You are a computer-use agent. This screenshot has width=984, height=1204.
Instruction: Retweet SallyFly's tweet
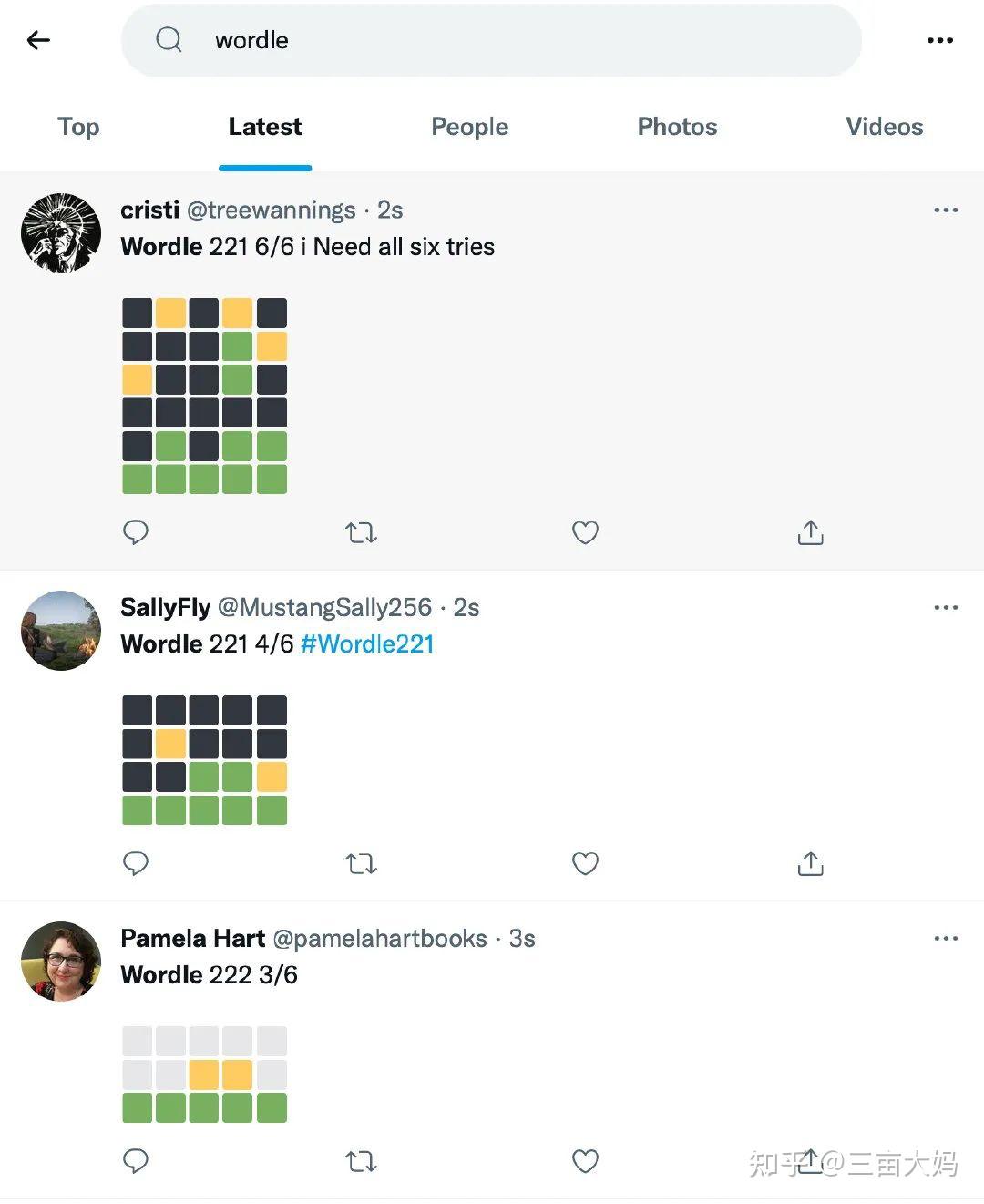(x=361, y=863)
